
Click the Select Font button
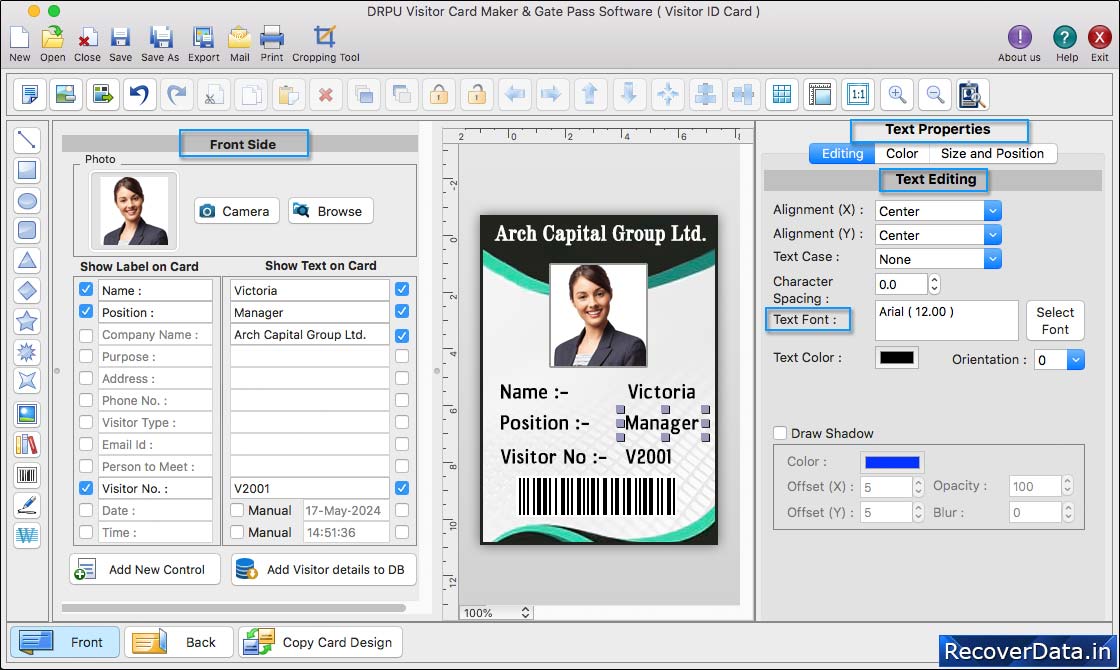pyautogui.click(x=1055, y=321)
